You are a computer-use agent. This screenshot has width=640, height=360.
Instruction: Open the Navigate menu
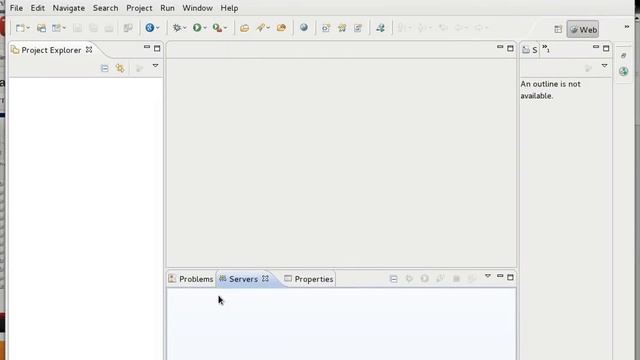[69, 8]
